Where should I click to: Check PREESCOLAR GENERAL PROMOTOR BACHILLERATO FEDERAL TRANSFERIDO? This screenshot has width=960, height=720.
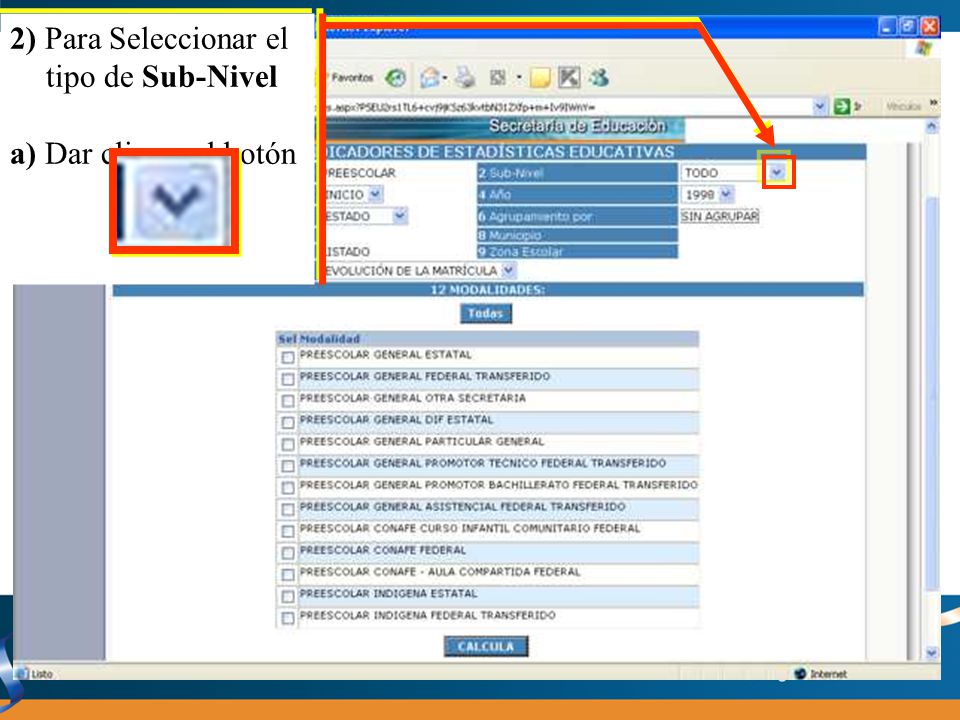288,488
